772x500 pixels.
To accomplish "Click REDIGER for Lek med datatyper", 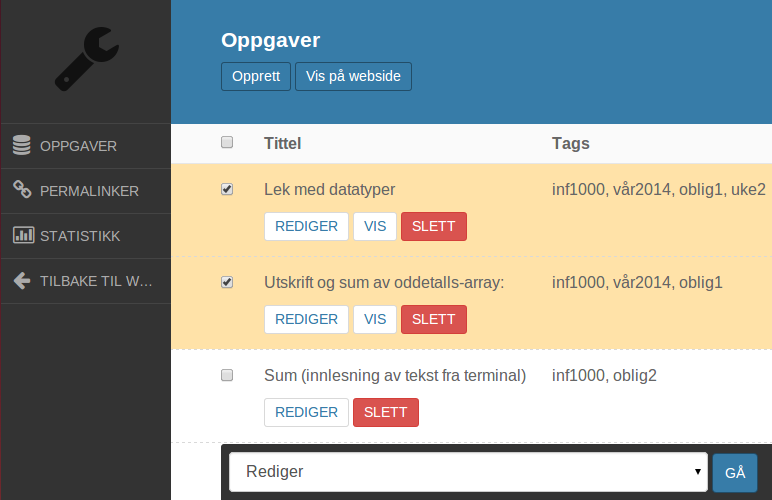I will click(306, 226).
